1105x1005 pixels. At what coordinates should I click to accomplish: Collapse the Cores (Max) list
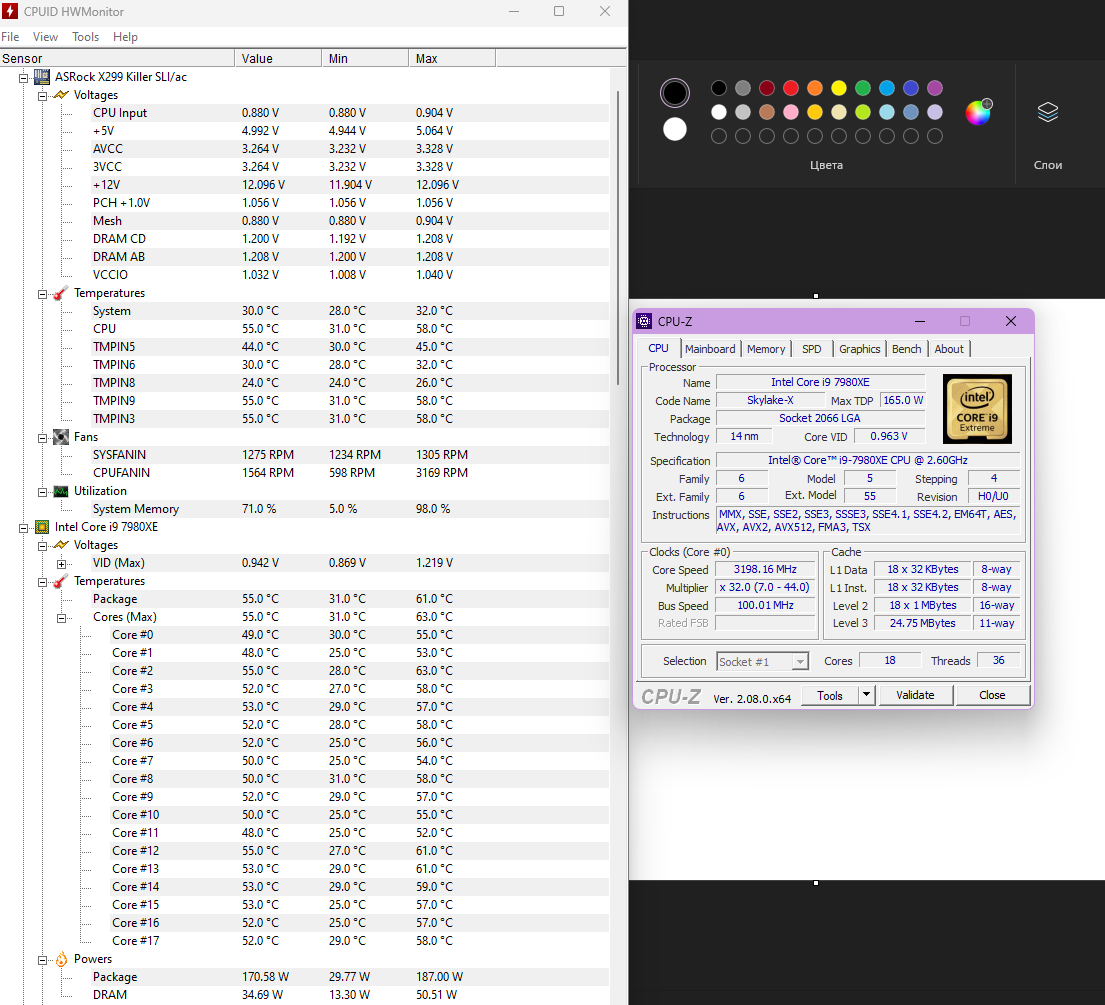(x=61, y=618)
